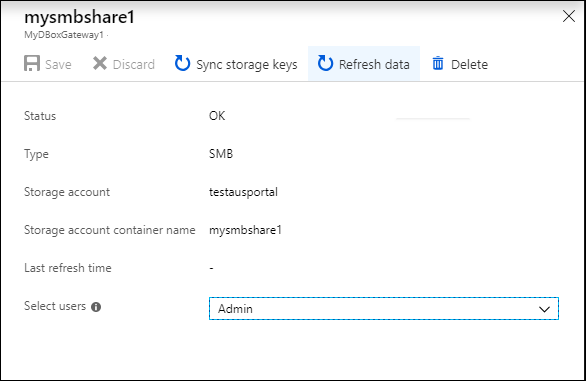Click the Delete text label

(469, 65)
